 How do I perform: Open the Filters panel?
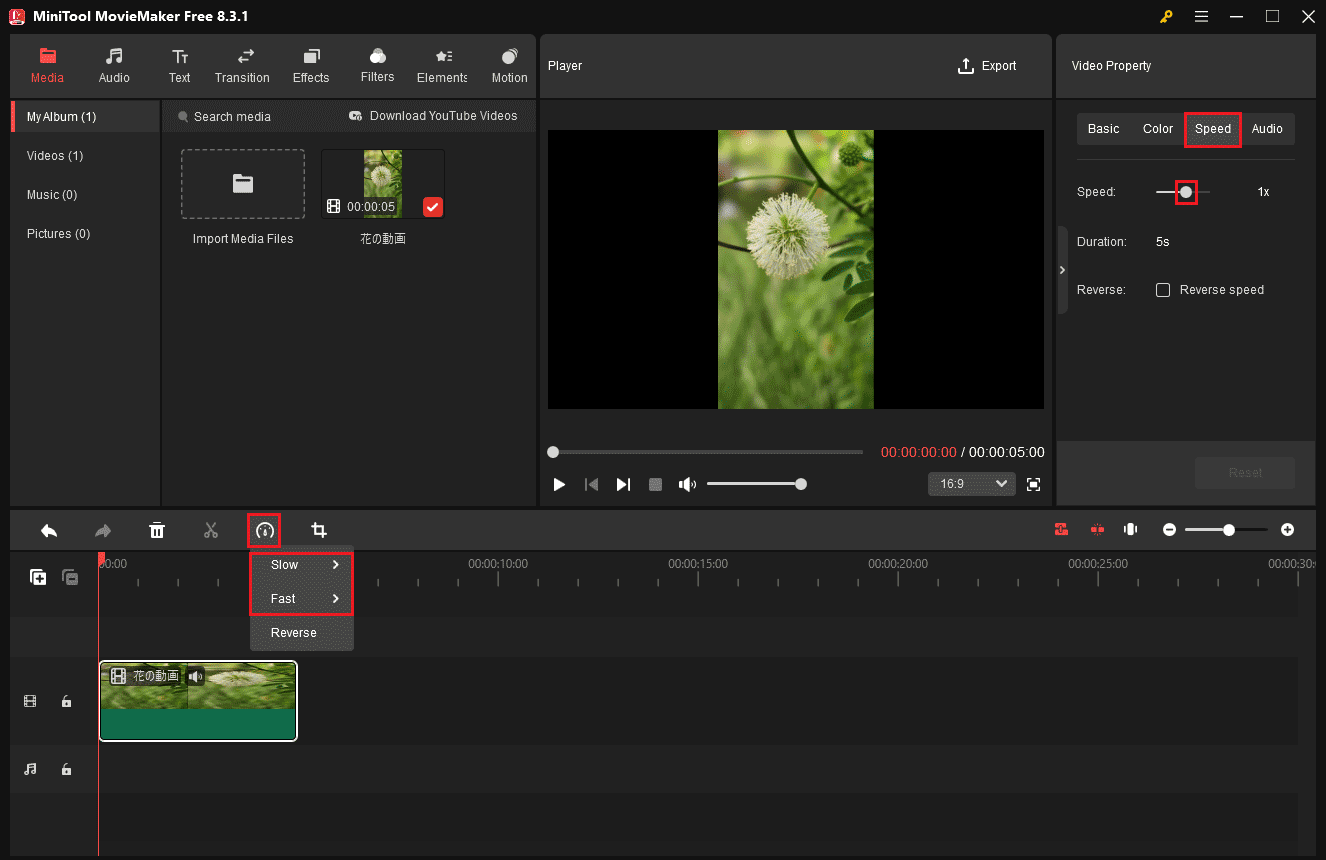coord(377,66)
